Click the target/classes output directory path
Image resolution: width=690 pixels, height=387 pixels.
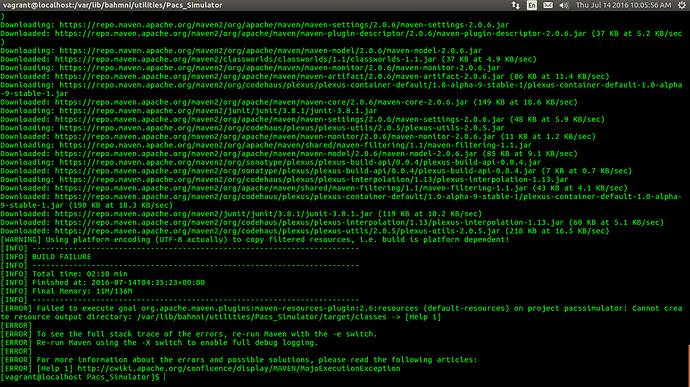click(x=262, y=317)
